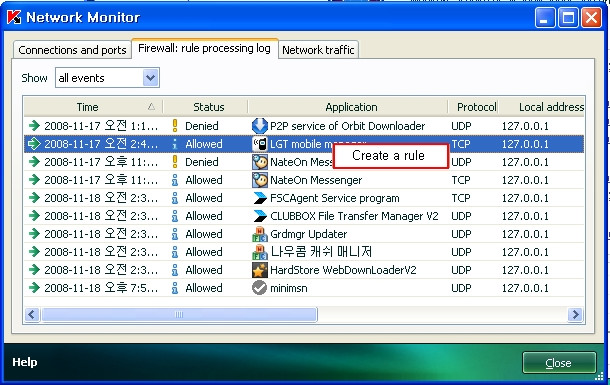Click the LGT mobile manager phone icon
The width and height of the screenshot is (610, 385).
[259, 144]
